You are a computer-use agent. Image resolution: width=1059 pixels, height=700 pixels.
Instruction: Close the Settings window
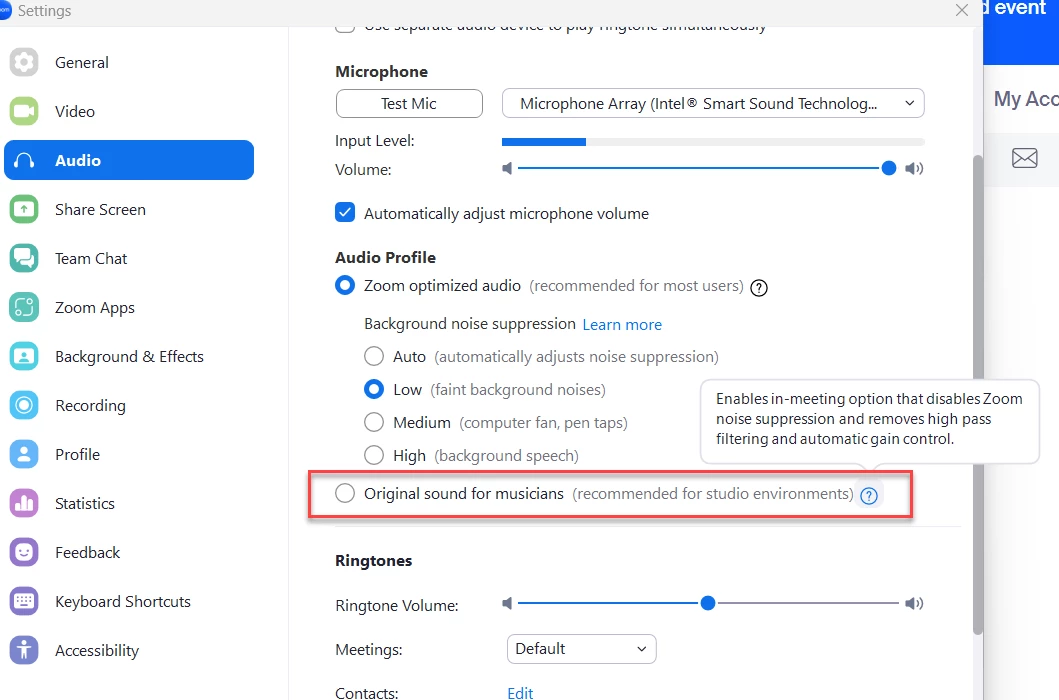tap(962, 10)
